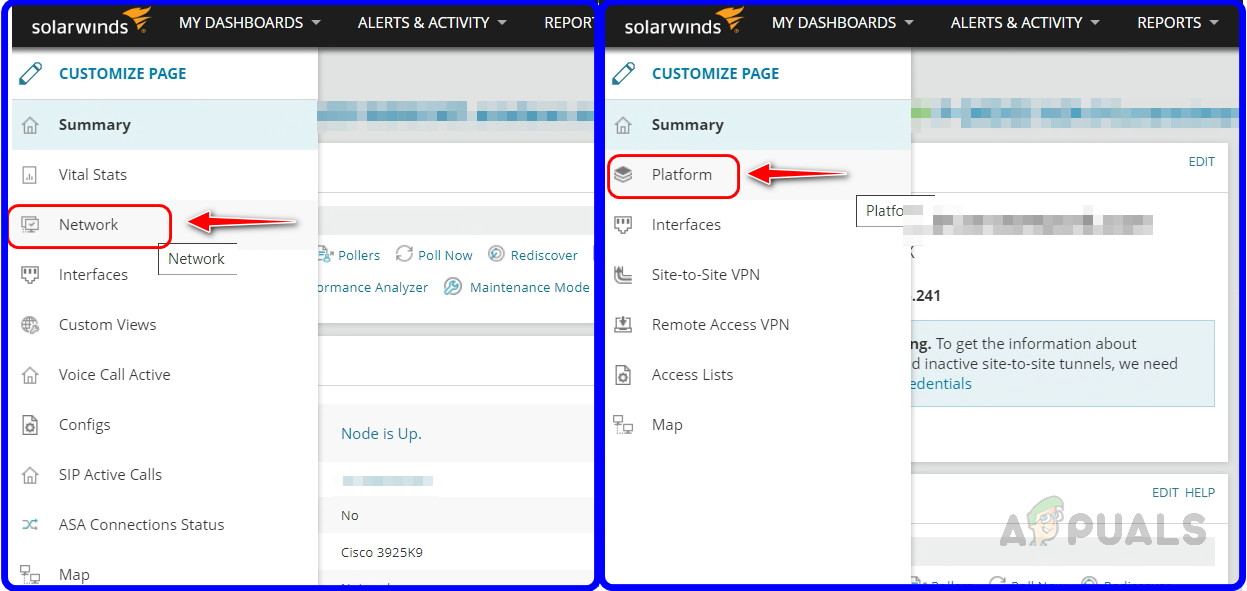Screen dimensions: 1247x591
Task: Click the Poll Now refresh icon
Action: pos(405,254)
